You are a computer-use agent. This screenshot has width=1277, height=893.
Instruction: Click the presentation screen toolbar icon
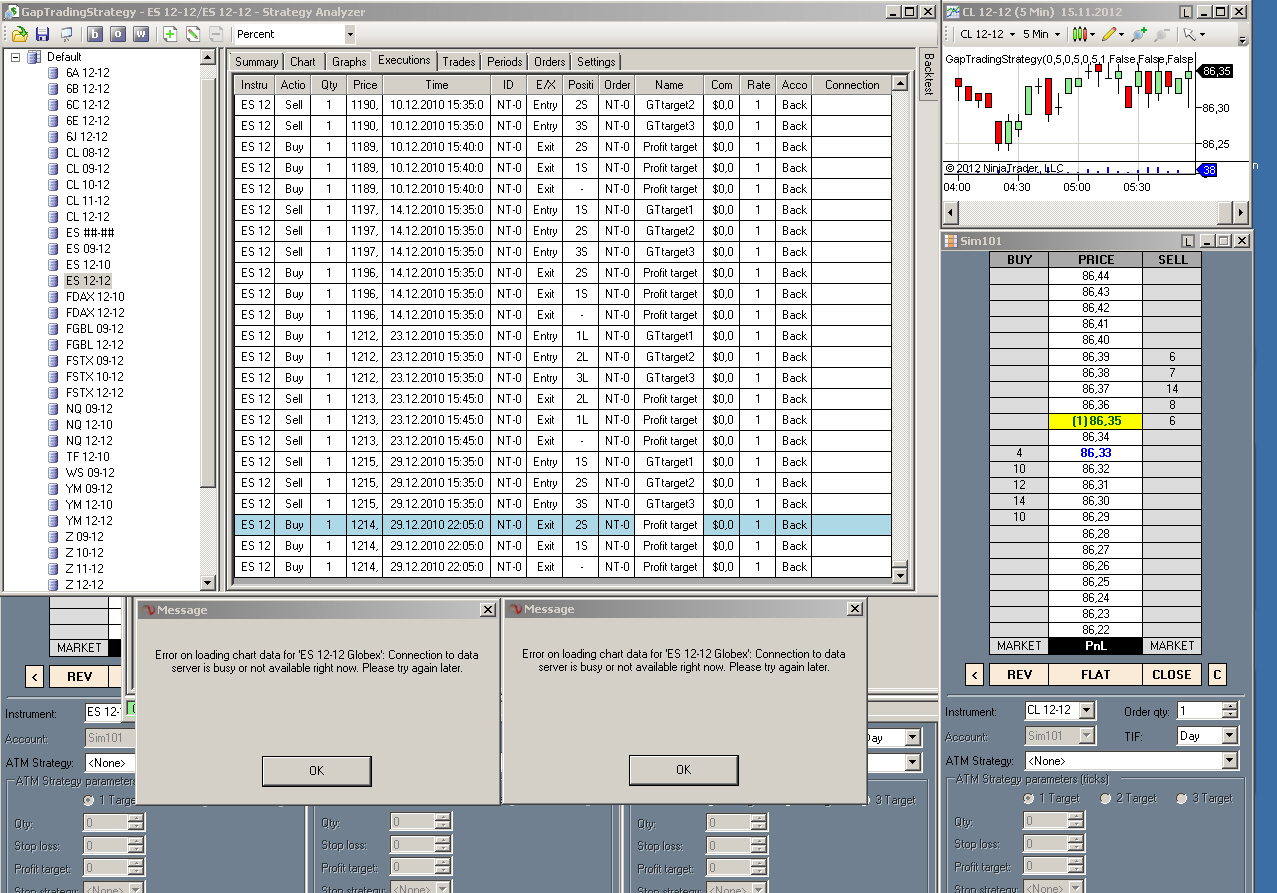[x=66, y=34]
